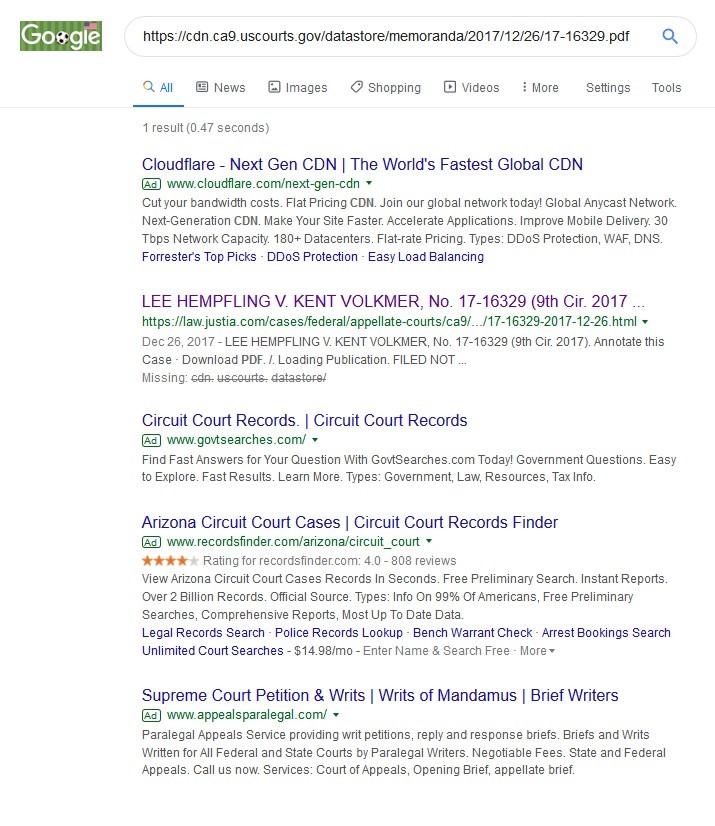Open Forrester's Top Picks sitelink
This screenshot has height=826, width=715.
(x=199, y=257)
